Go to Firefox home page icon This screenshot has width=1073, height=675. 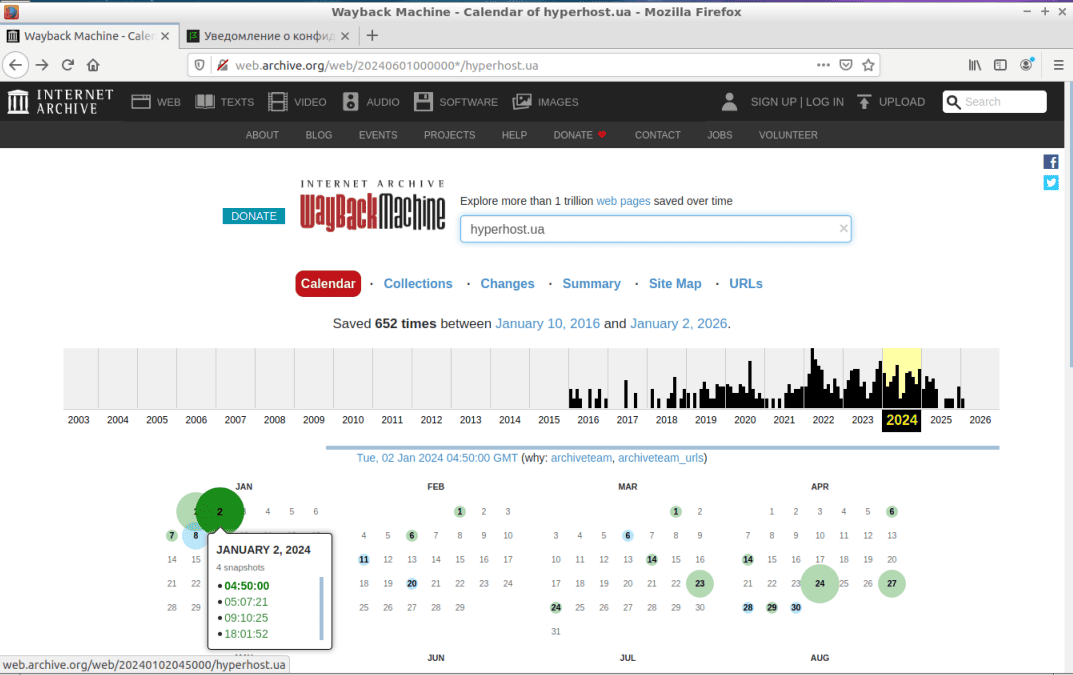(93, 65)
